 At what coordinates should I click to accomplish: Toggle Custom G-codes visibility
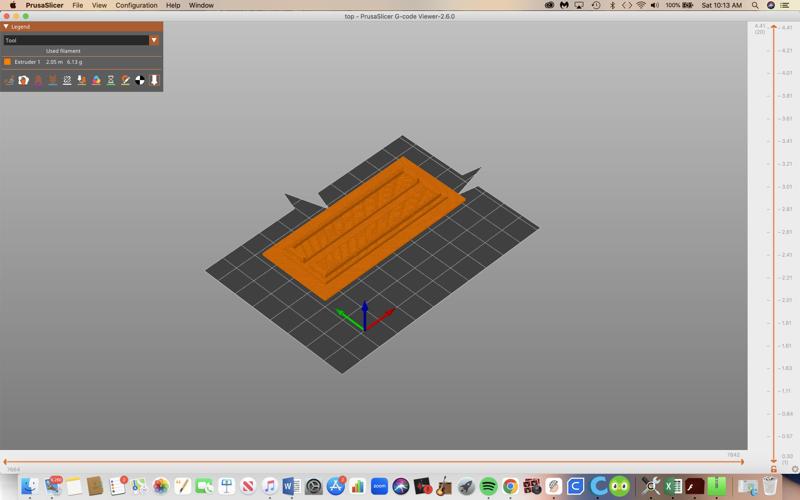(125, 80)
